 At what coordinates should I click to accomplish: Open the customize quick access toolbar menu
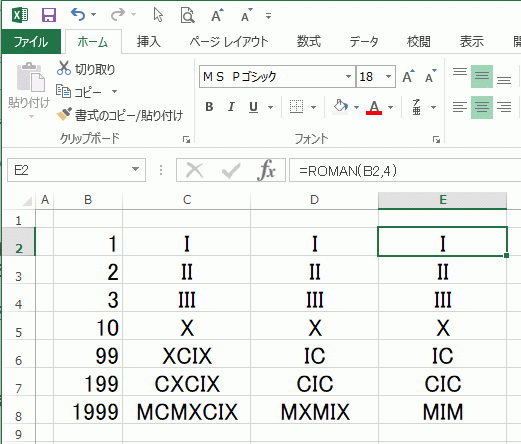point(268,16)
